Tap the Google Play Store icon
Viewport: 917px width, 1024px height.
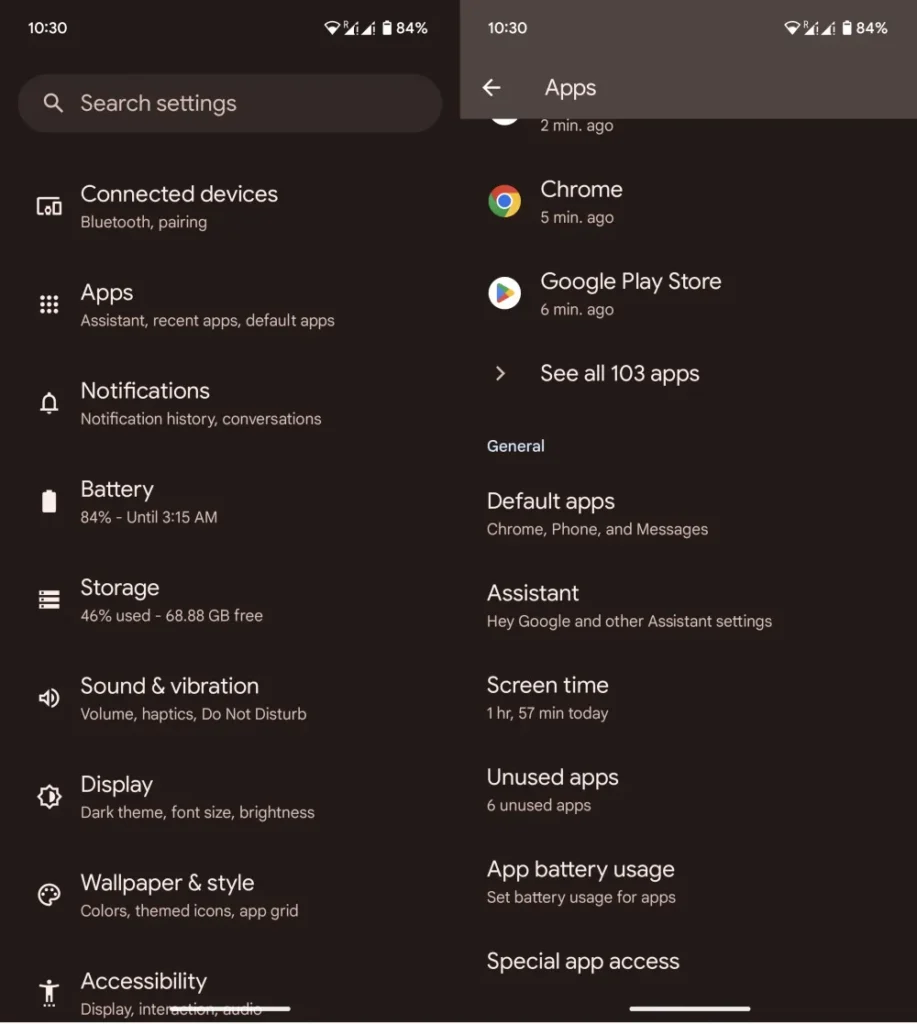(x=504, y=293)
